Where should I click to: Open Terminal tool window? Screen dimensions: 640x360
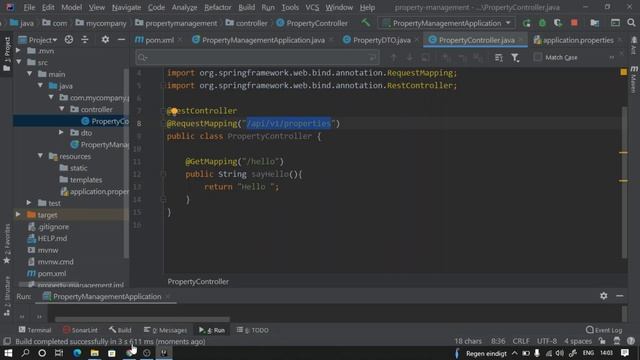tap(35, 330)
